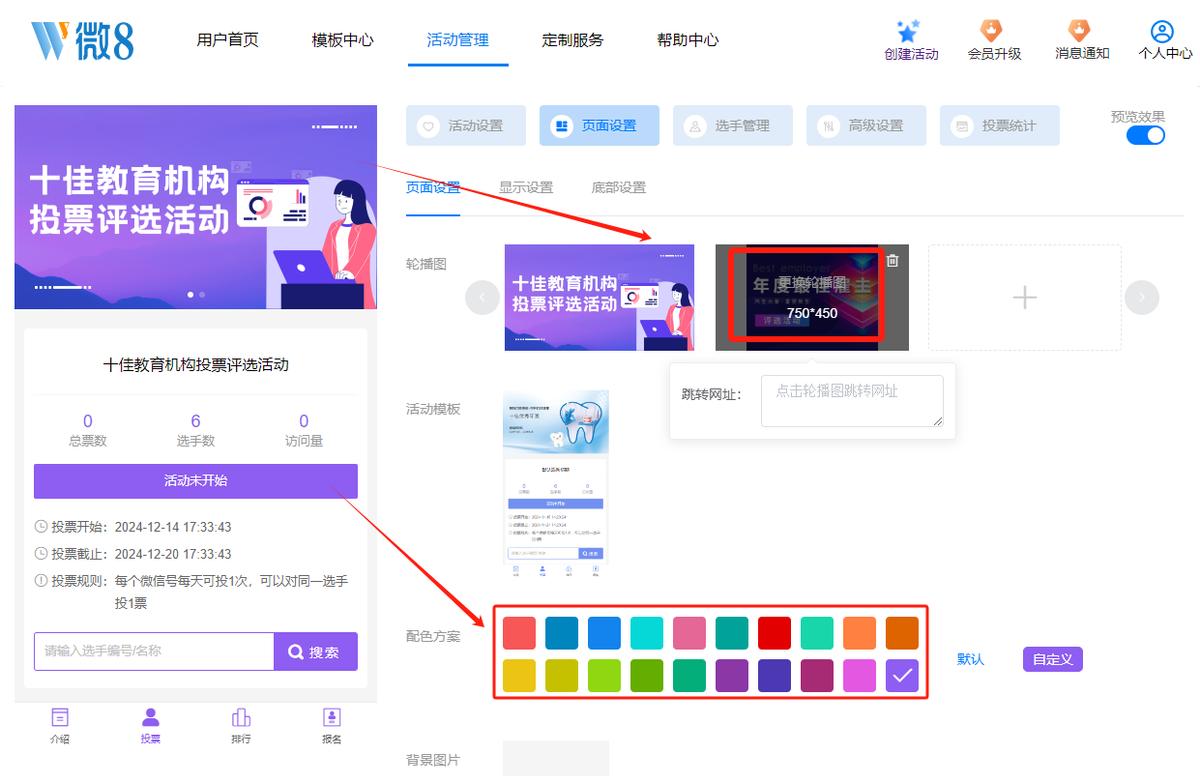Open 会员升级 icon
The height and width of the screenshot is (776, 1200).
(x=990, y=30)
